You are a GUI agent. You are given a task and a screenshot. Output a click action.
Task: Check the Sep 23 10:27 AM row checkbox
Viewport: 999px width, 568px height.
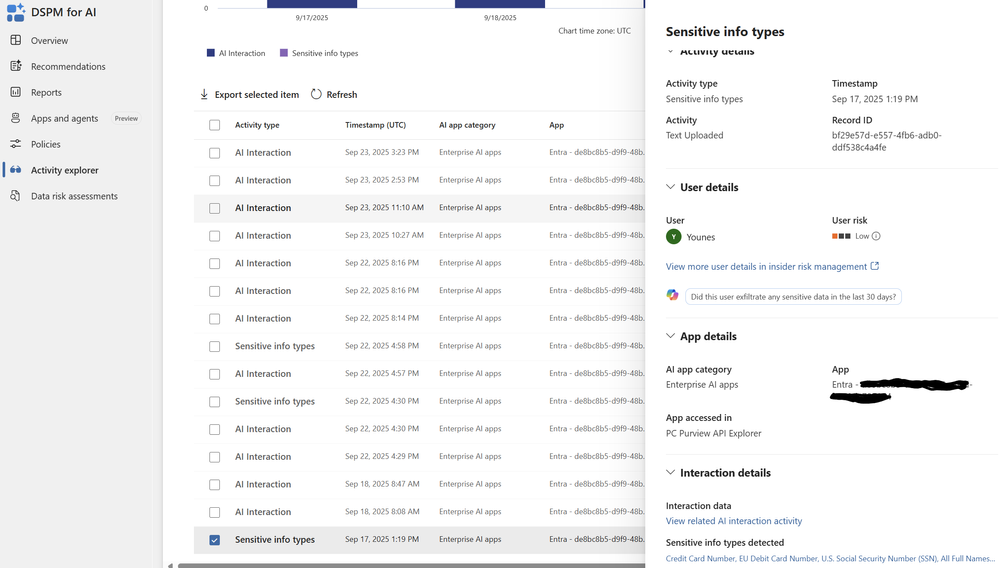coord(215,236)
